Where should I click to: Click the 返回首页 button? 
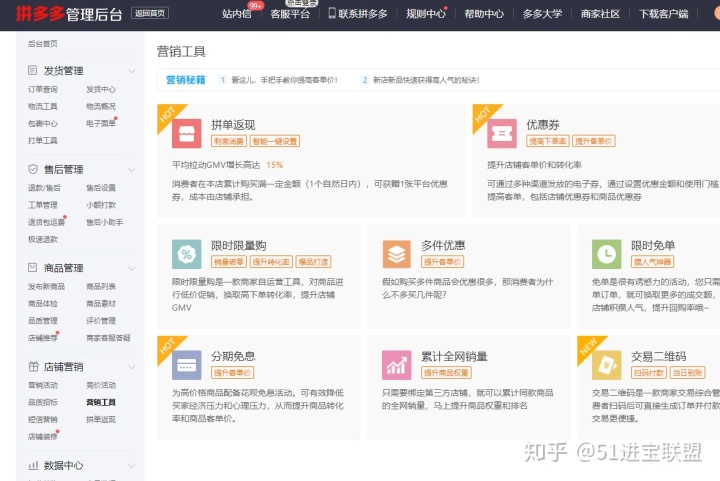[150, 13]
